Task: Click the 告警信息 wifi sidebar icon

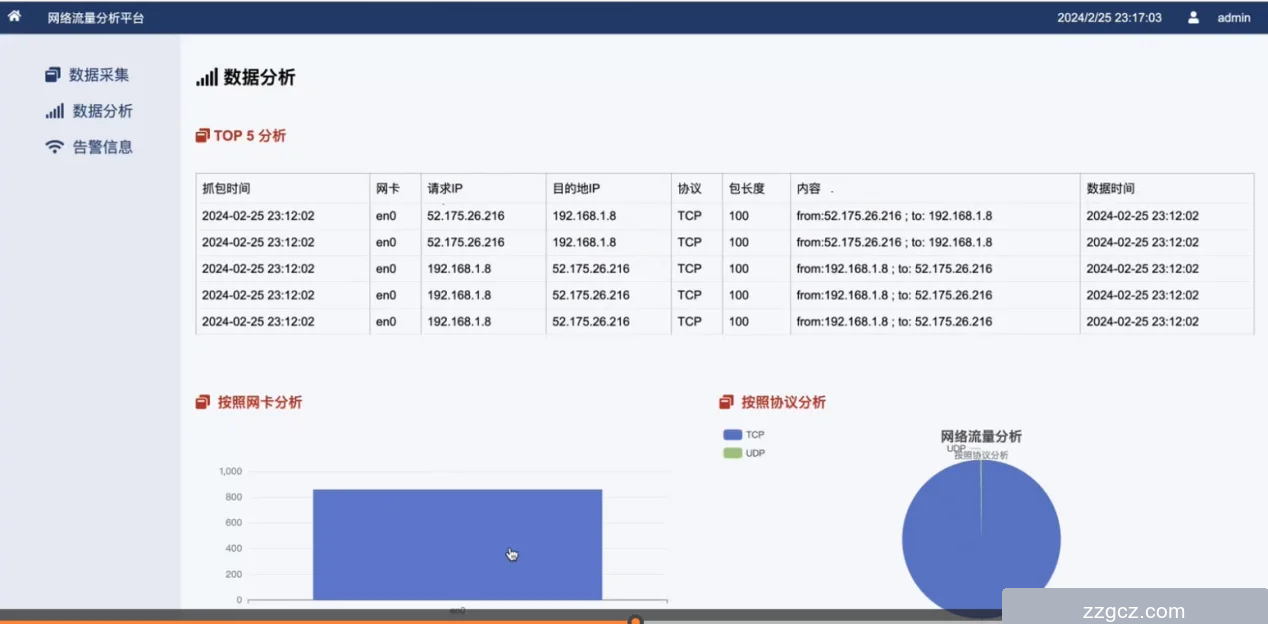Action: pyautogui.click(x=54, y=147)
